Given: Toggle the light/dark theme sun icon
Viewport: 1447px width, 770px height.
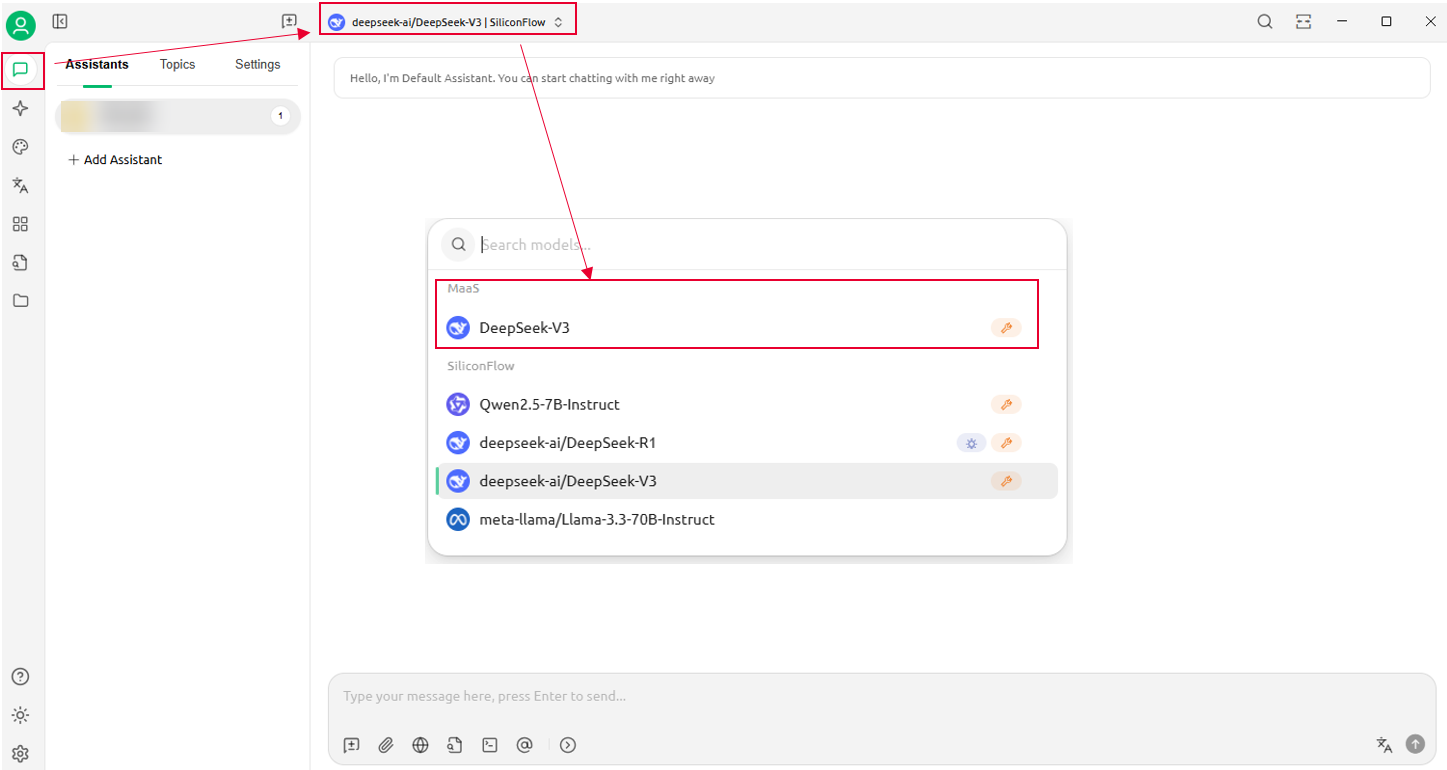Looking at the screenshot, I should tap(20, 716).
